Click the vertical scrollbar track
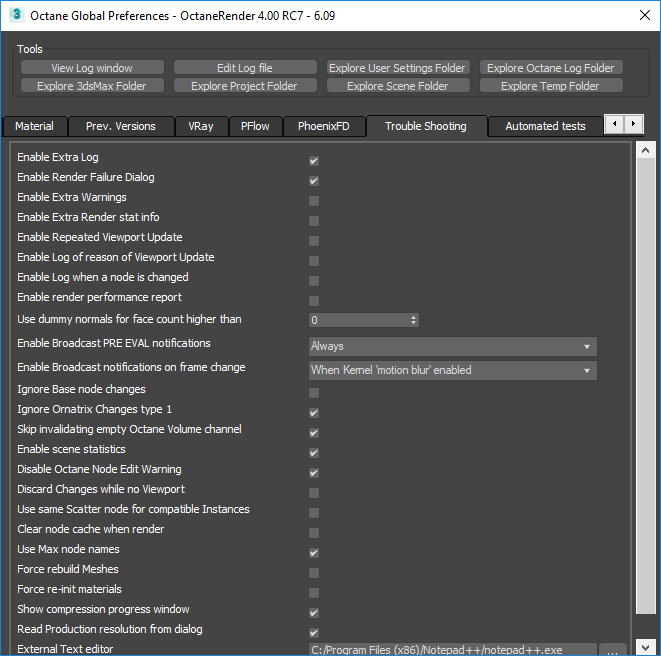661x656 pixels. (645, 400)
